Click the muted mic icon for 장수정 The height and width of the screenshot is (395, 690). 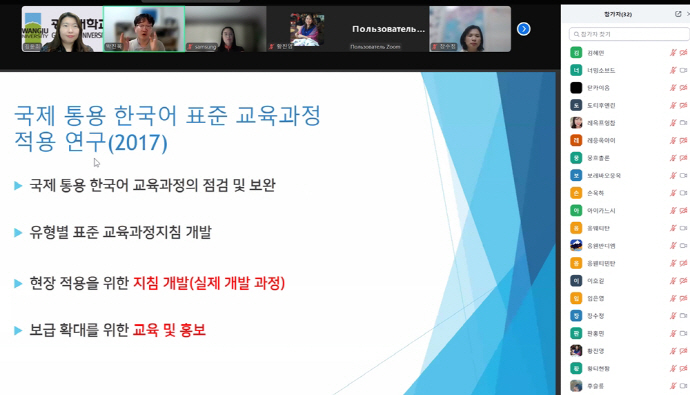point(673,316)
